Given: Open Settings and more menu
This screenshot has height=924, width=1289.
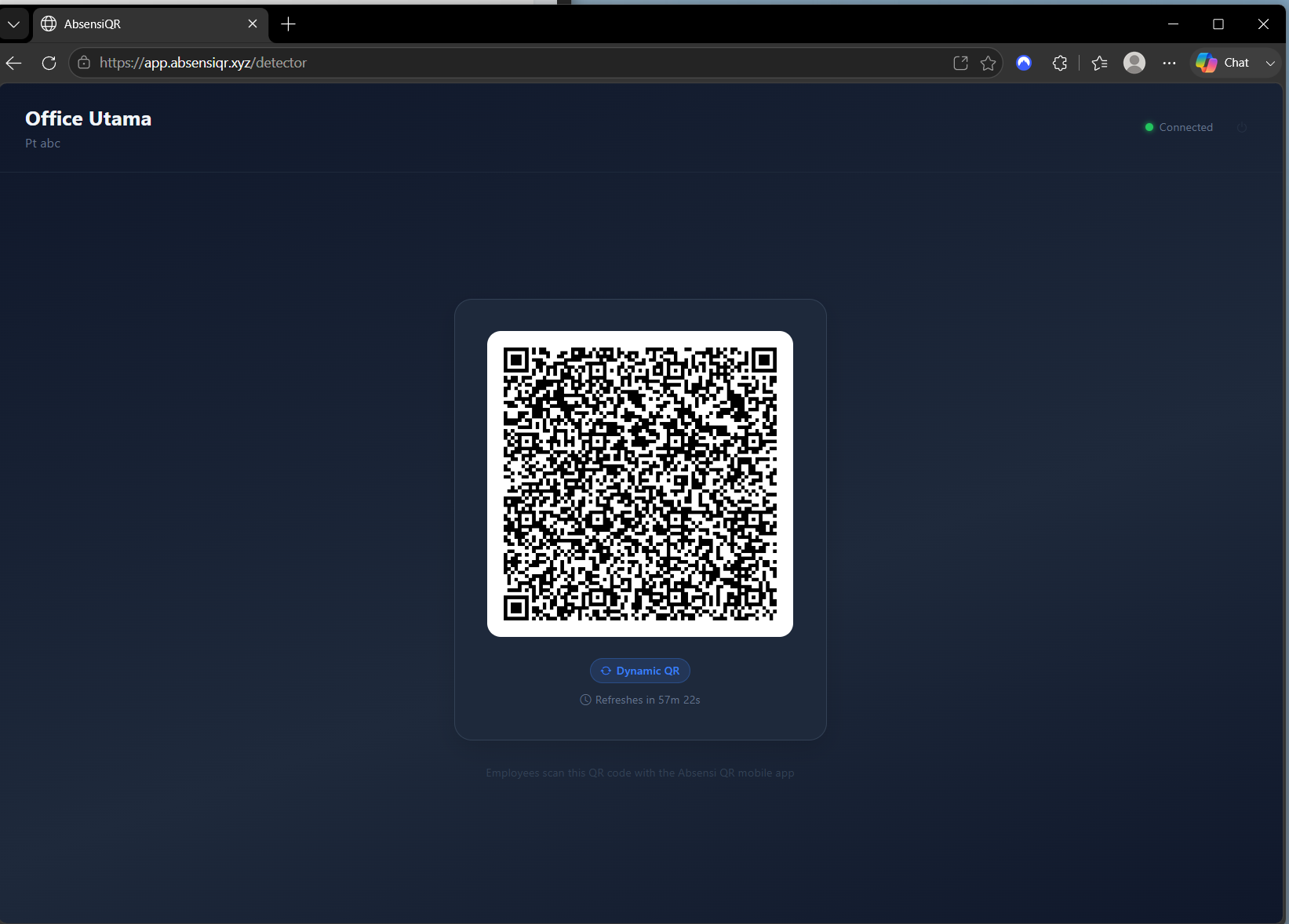Looking at the screenshot, I should pyautogui.click(x=1169, y=63).
